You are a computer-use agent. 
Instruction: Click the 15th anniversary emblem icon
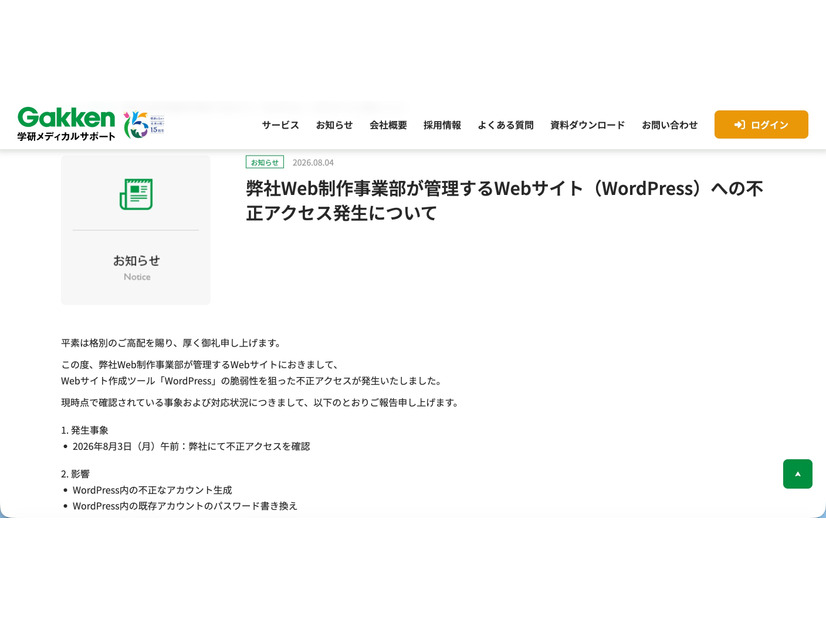(x=144, y=124)
